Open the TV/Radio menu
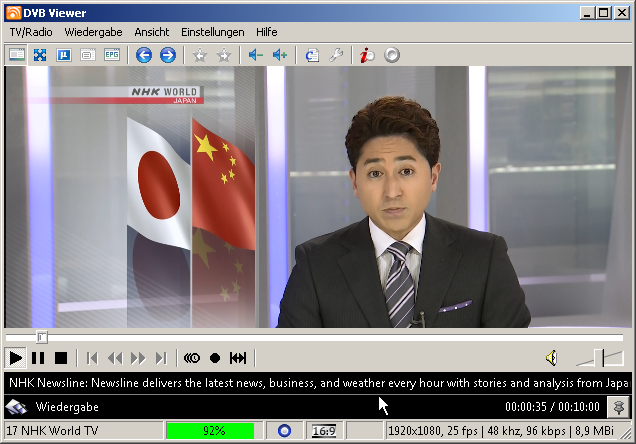The image size is (636, 444). (x=31, y=32)
